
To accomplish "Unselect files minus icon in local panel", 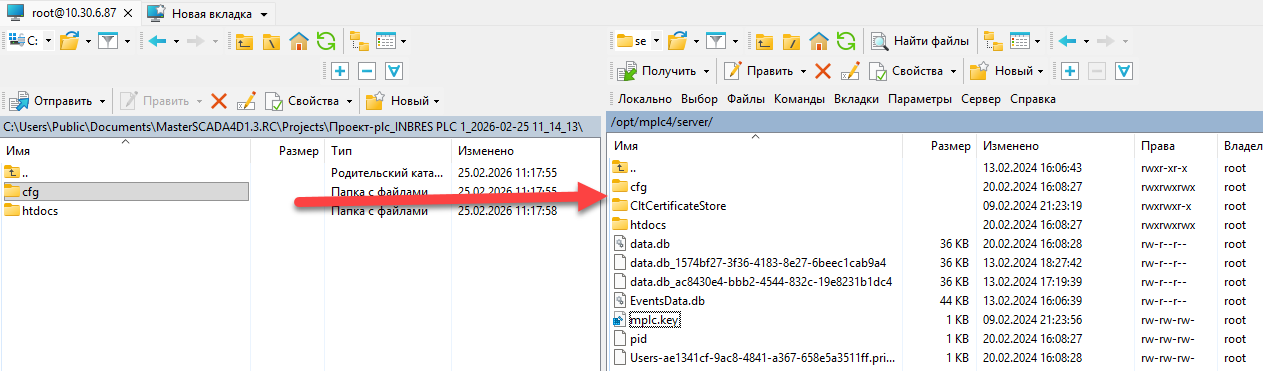I will tap(366, 71).
